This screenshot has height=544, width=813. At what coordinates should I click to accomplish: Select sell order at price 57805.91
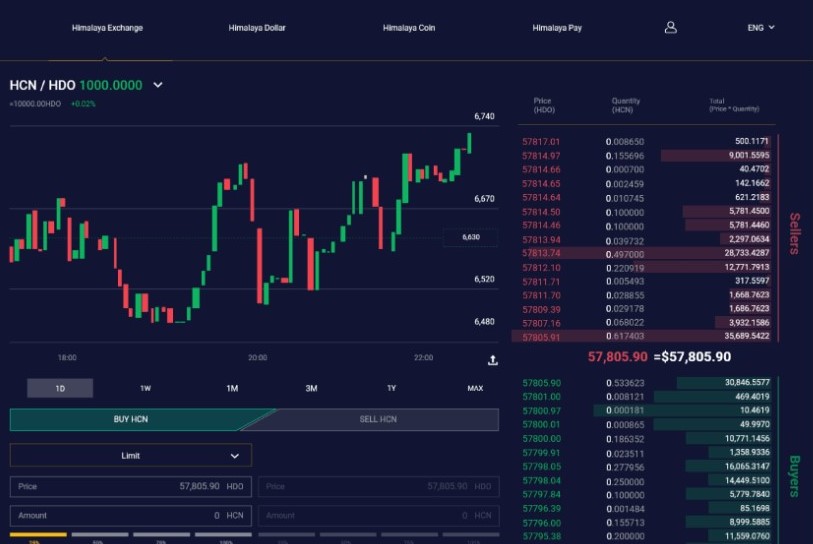click(x=642, y=337)
